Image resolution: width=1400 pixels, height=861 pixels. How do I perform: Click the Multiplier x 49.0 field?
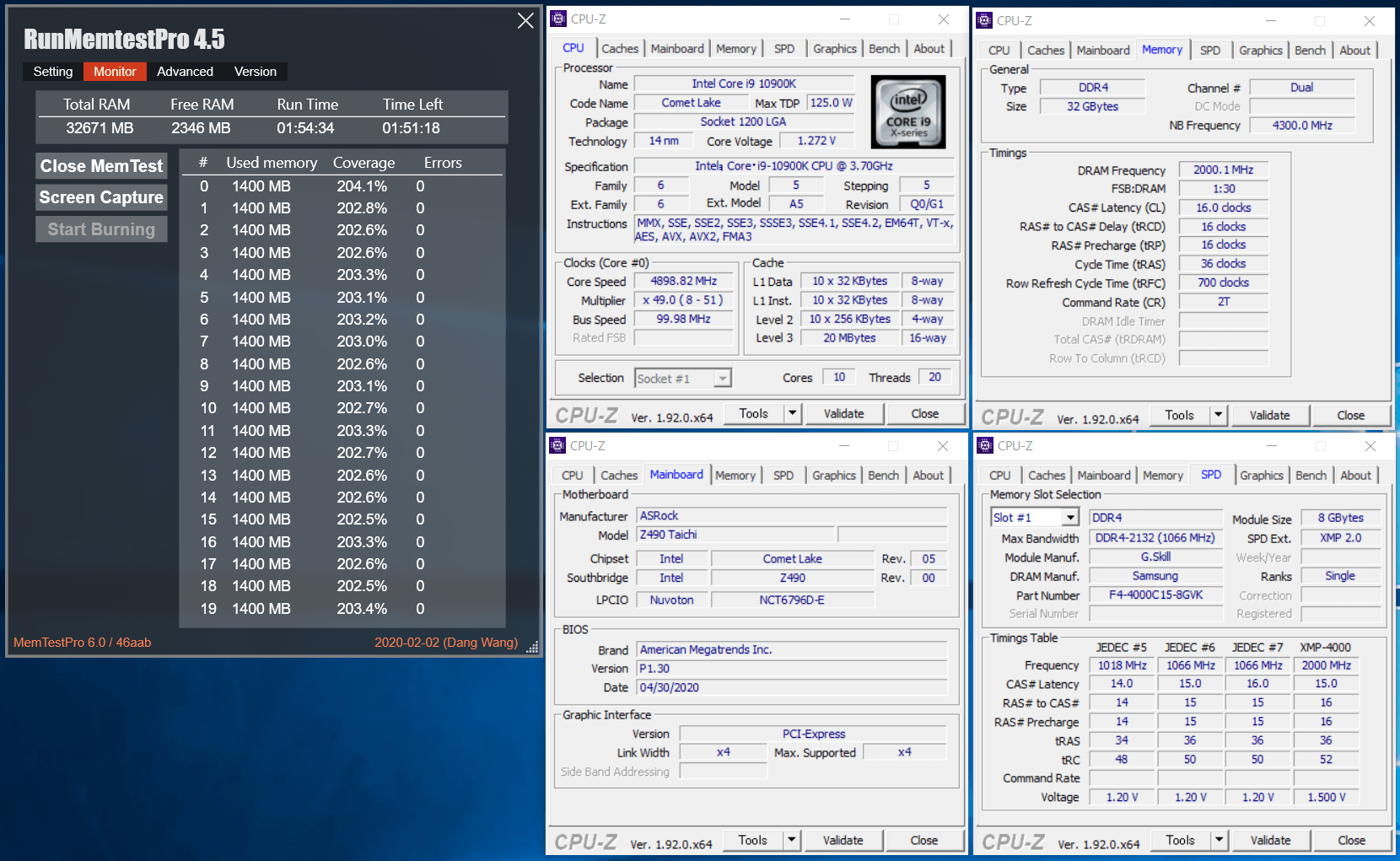click(x=683, y=299)
